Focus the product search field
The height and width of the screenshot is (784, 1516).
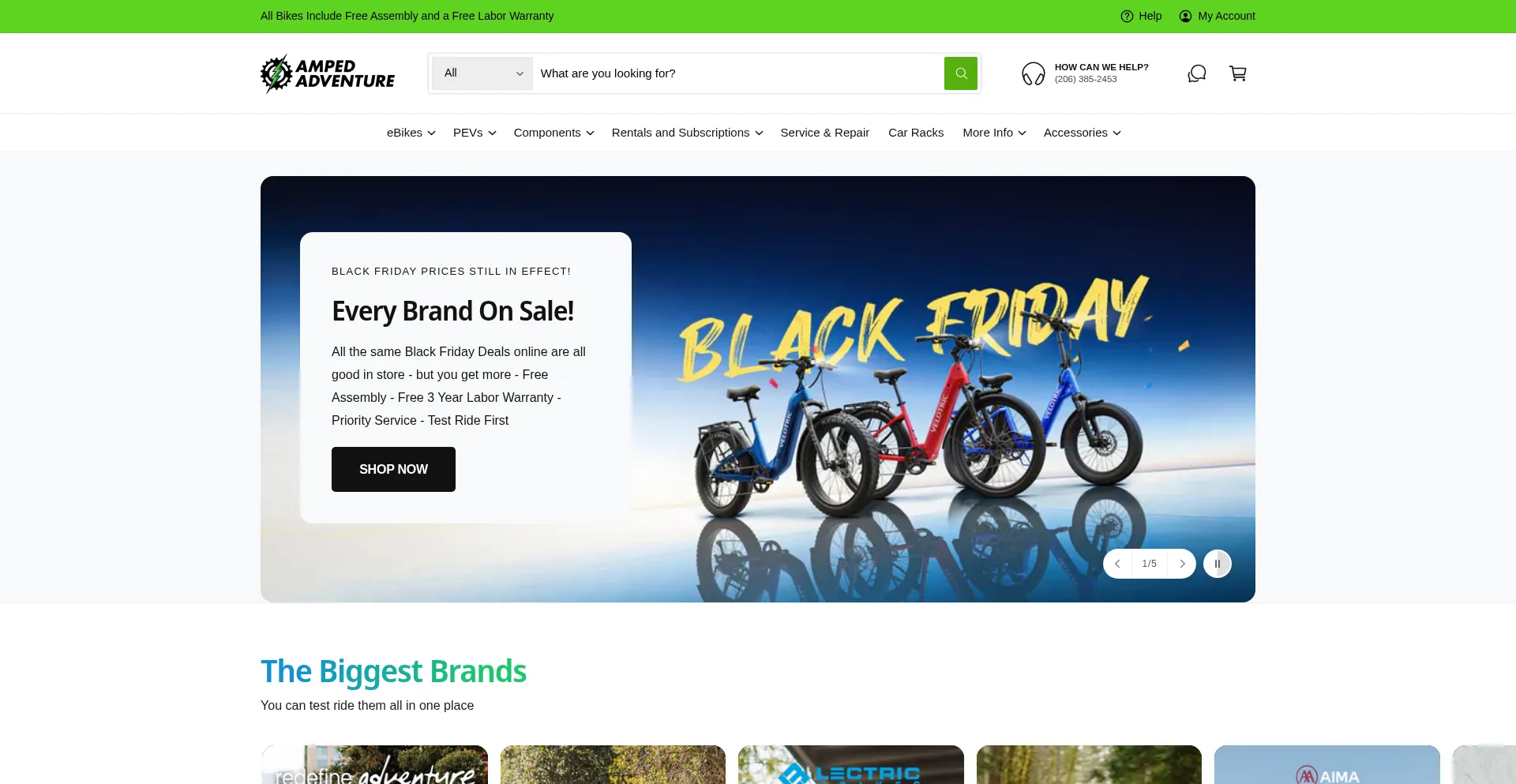point(738,73)
